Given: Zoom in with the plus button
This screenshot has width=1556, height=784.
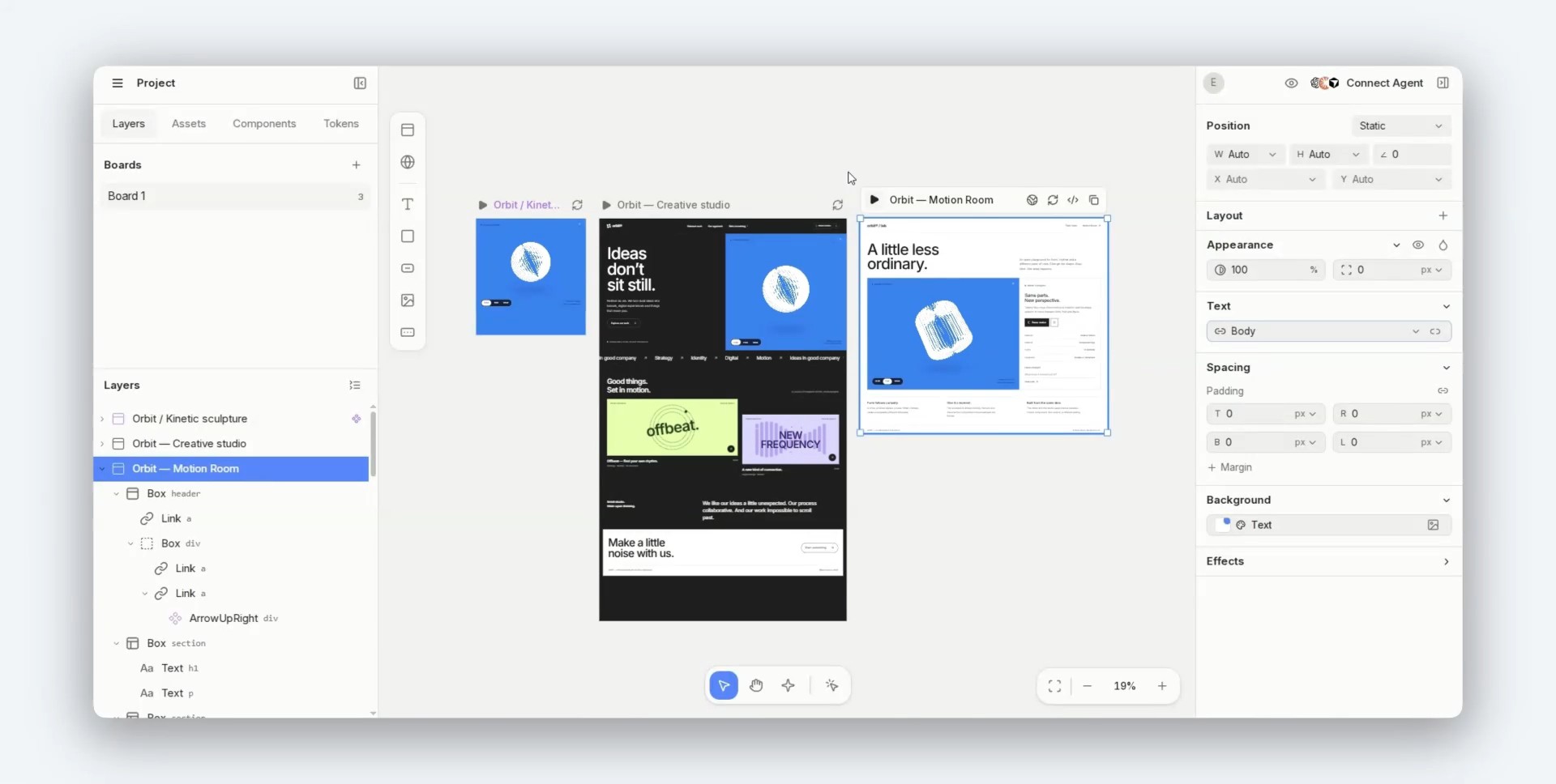Looking at the screenshot, I should (x=1162, y=687).
